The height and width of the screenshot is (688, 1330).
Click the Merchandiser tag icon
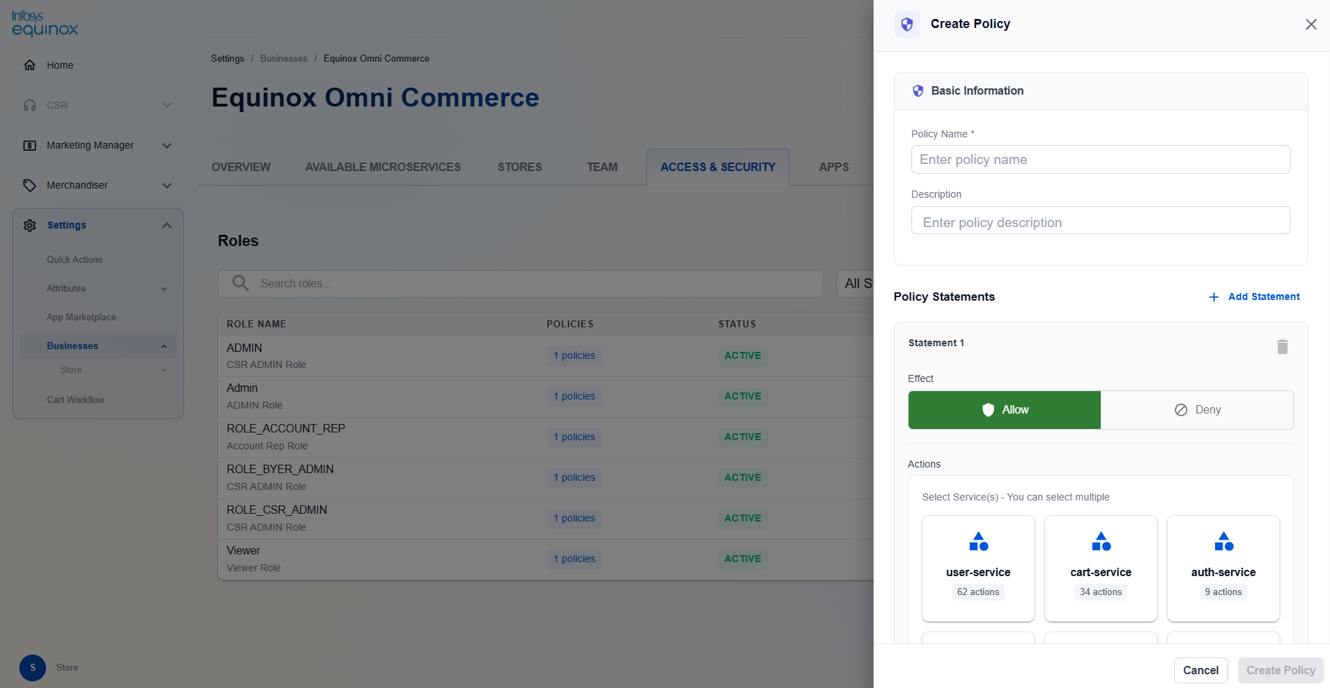pyautogui.click(x=30, y=185)
